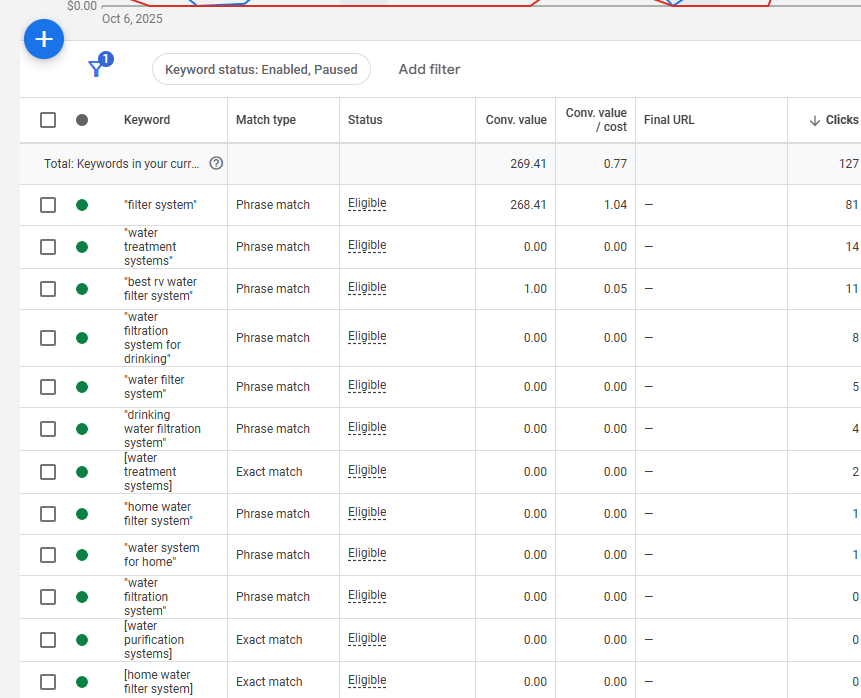The height and width of the screenshot is (698, 861).
Task: Click Conv. value / cost 0.05
Action: click(x=615, y=289)
